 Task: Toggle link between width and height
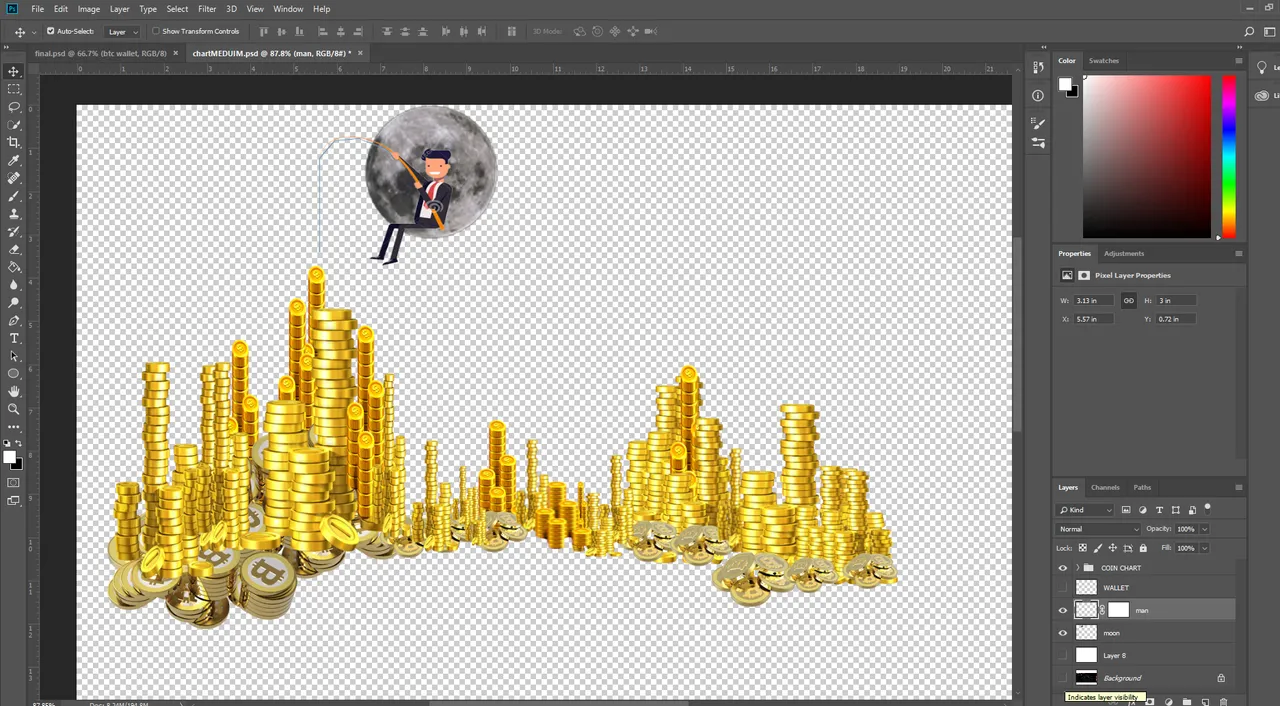click(1128, 300)
